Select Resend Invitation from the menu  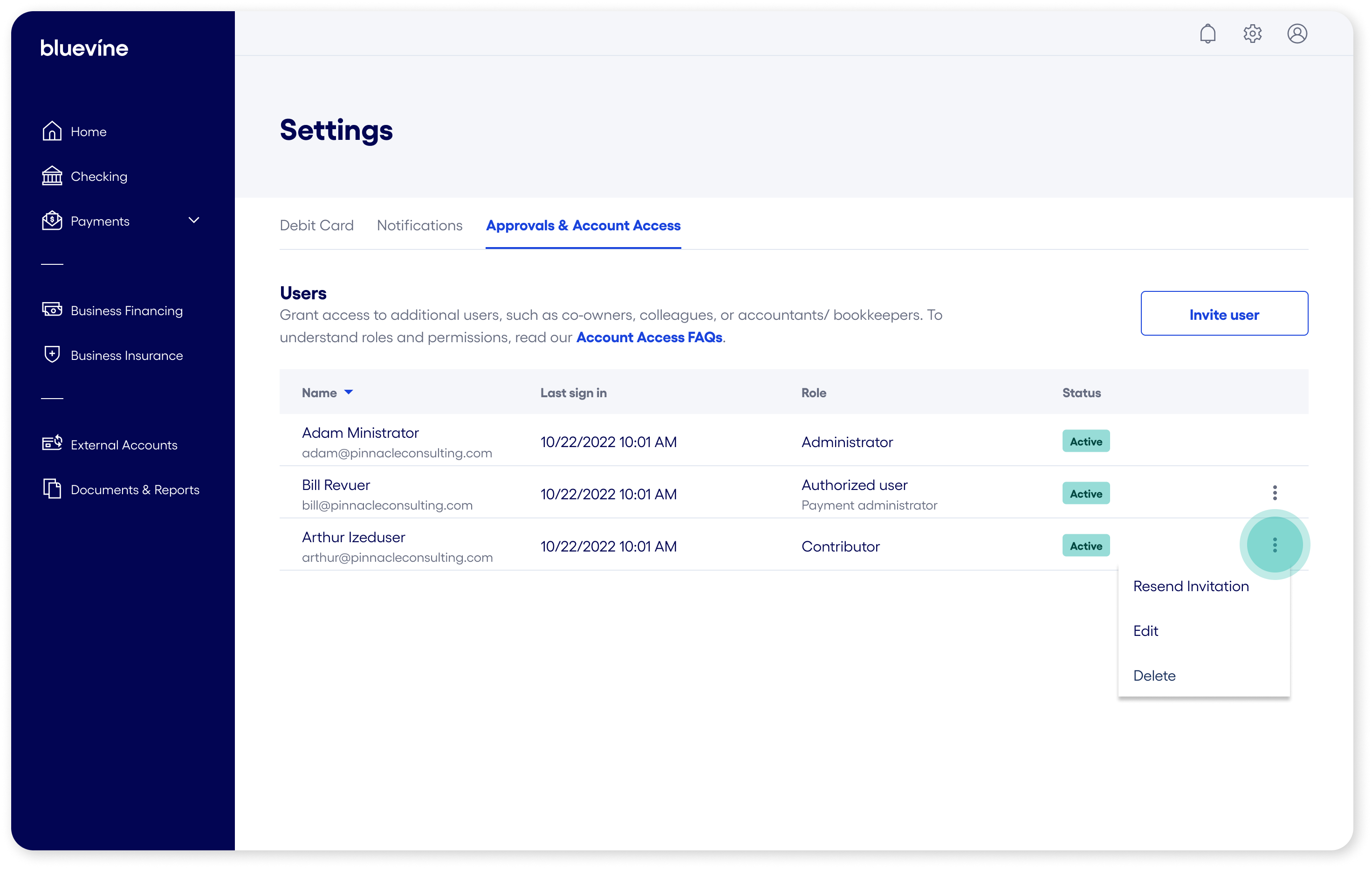click(x=1190, y=586)
